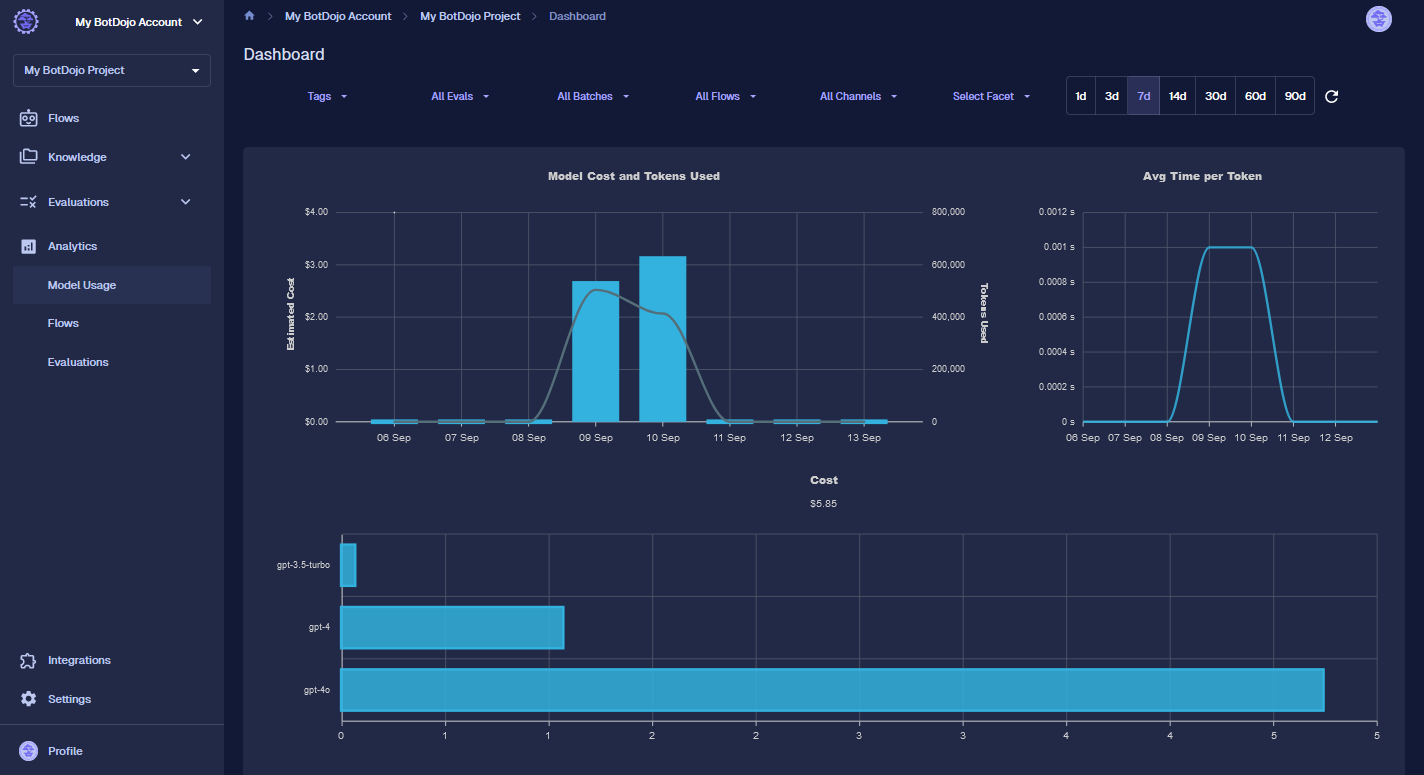Select the 1d time range
1424x775 pixels.
tap(1081, 96)
